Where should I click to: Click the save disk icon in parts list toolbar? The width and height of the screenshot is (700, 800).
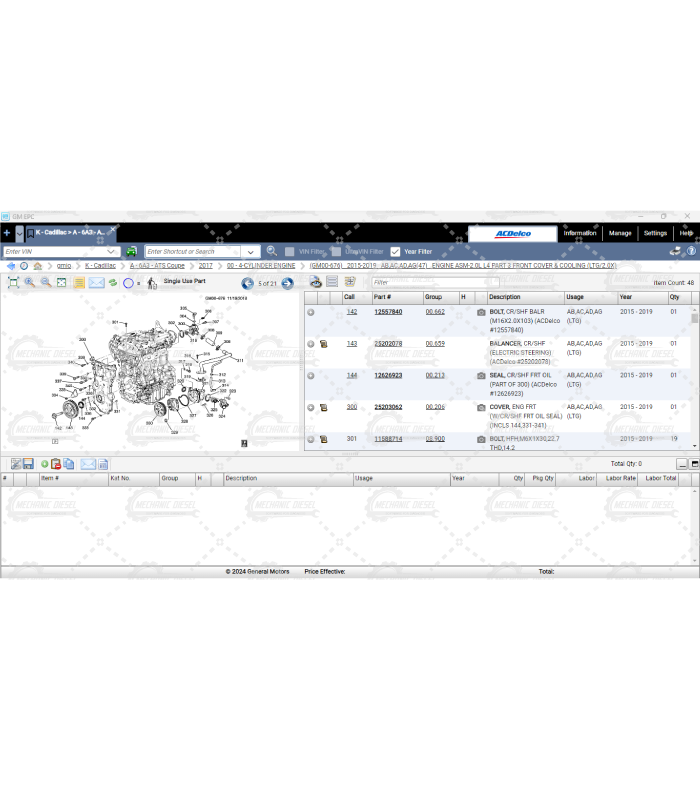(28, 464)
